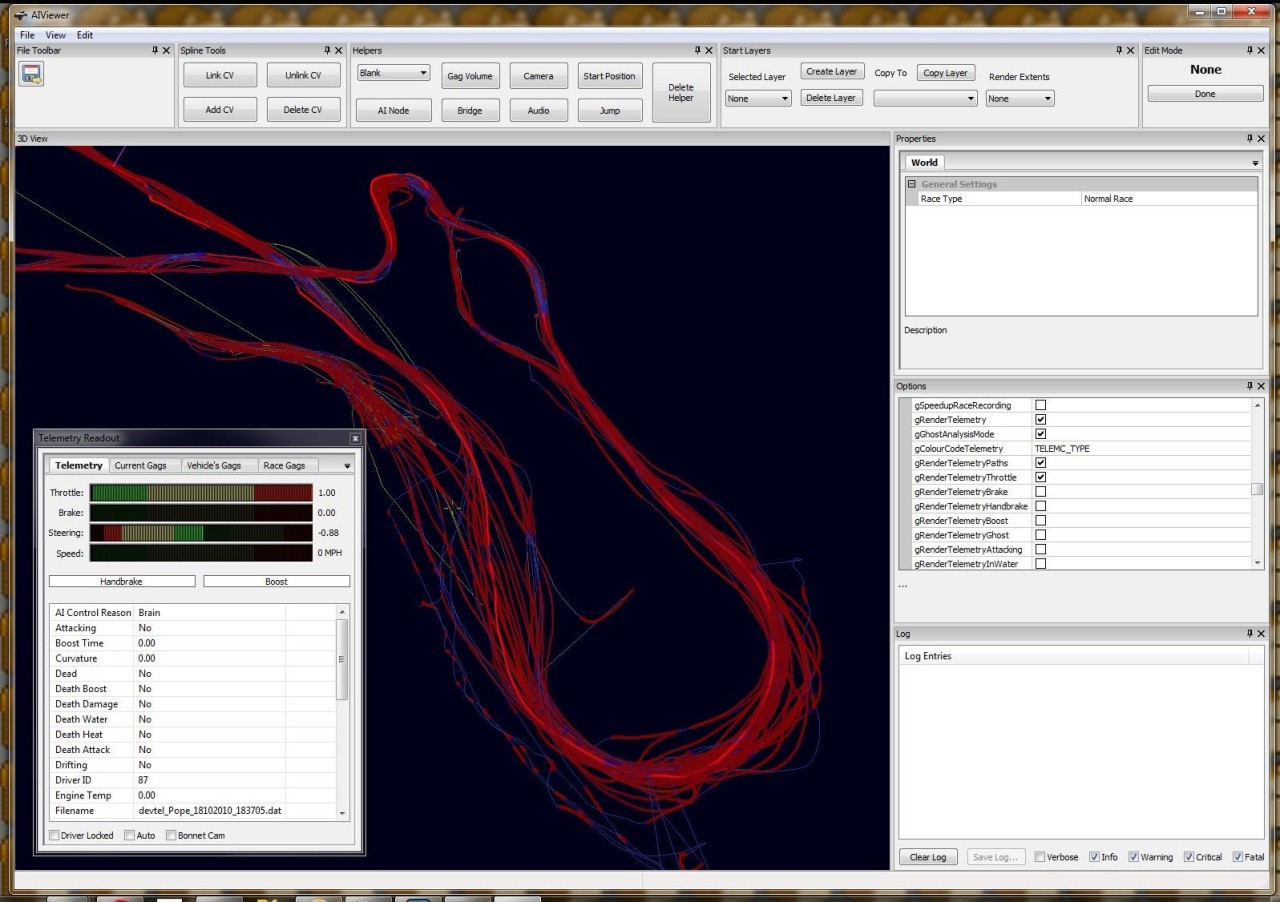Uncheck gGhostAnalysisMode option
Image resolution: width=1280 pixels, height=902 pixels.
[1040, 434]
